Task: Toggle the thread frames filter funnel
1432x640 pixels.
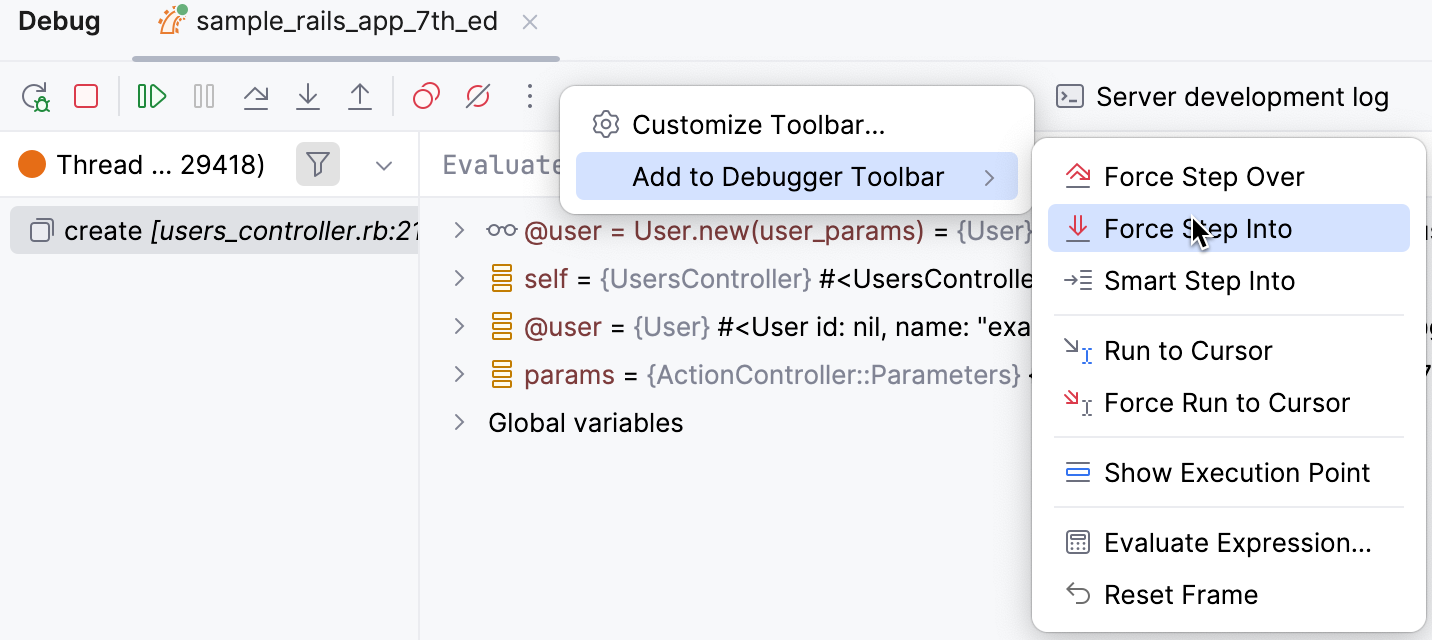Action: (317, 164)
